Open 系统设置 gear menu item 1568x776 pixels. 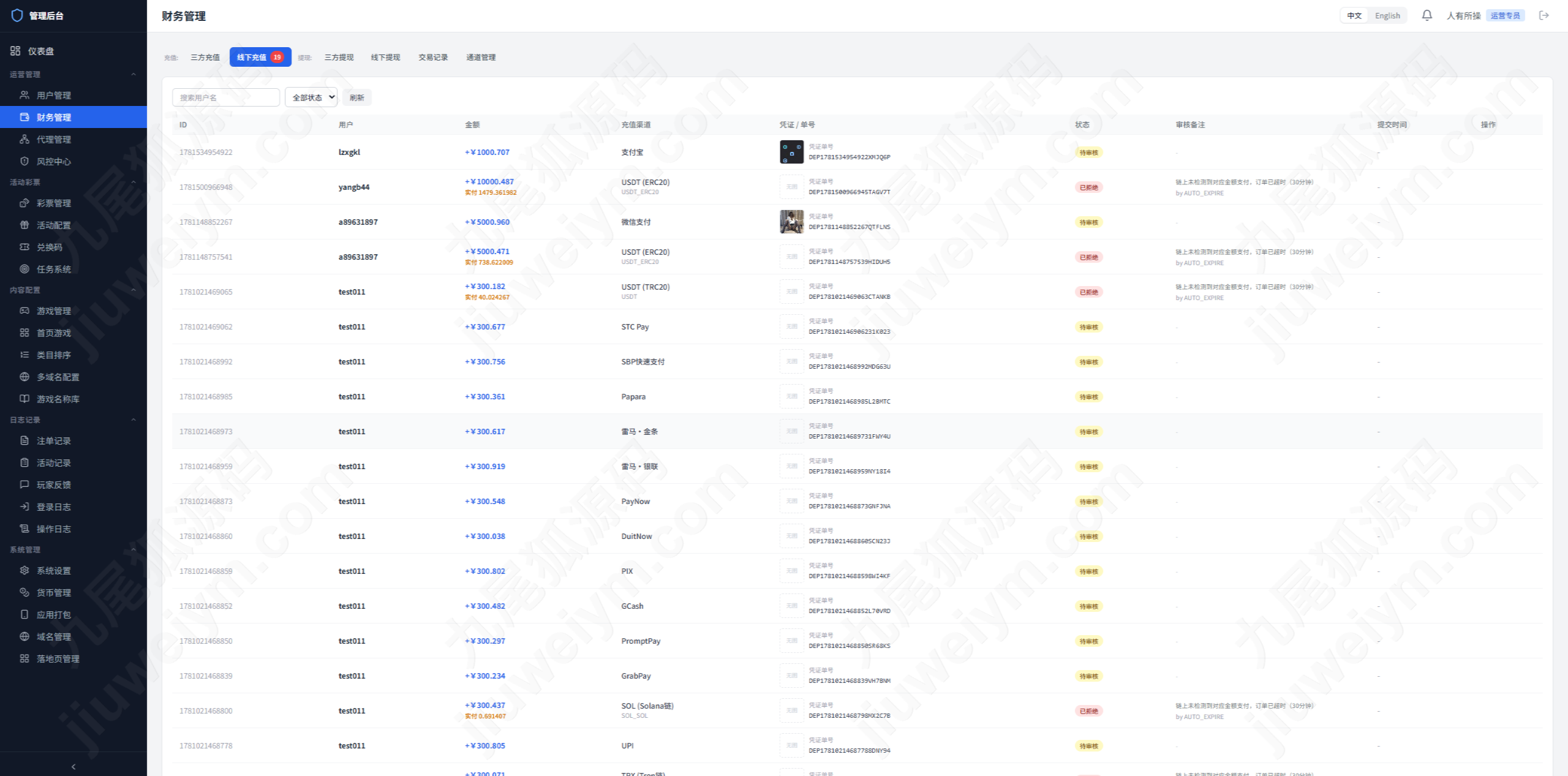click(x=73, y=570)
